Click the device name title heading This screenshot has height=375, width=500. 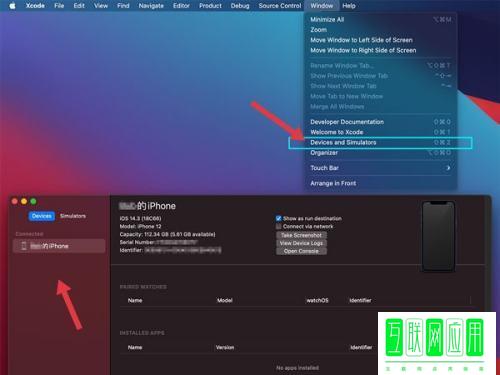[x=147, y=206]
